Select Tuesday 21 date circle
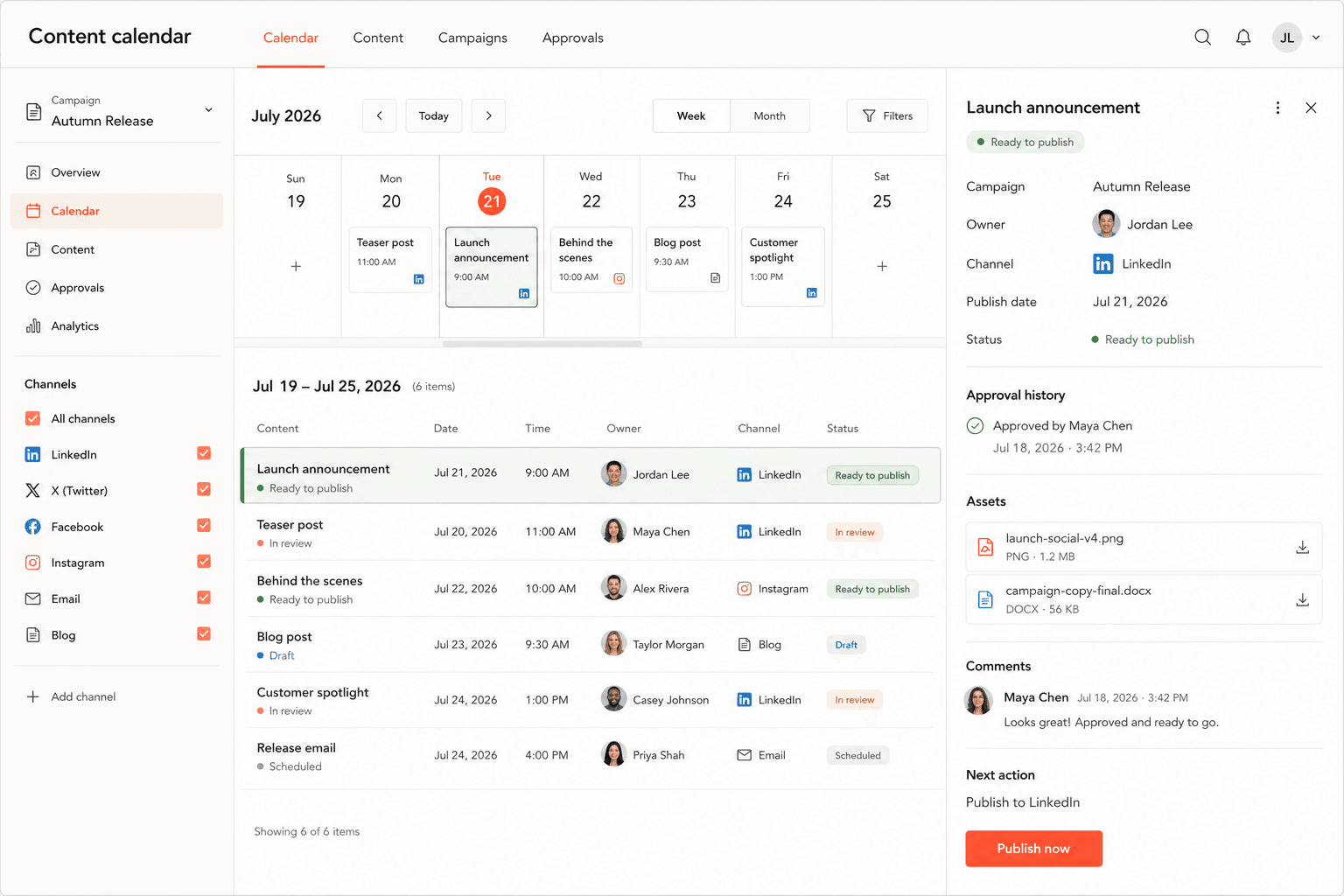This screenshot has height=896, width=1344. pos(492,201)
